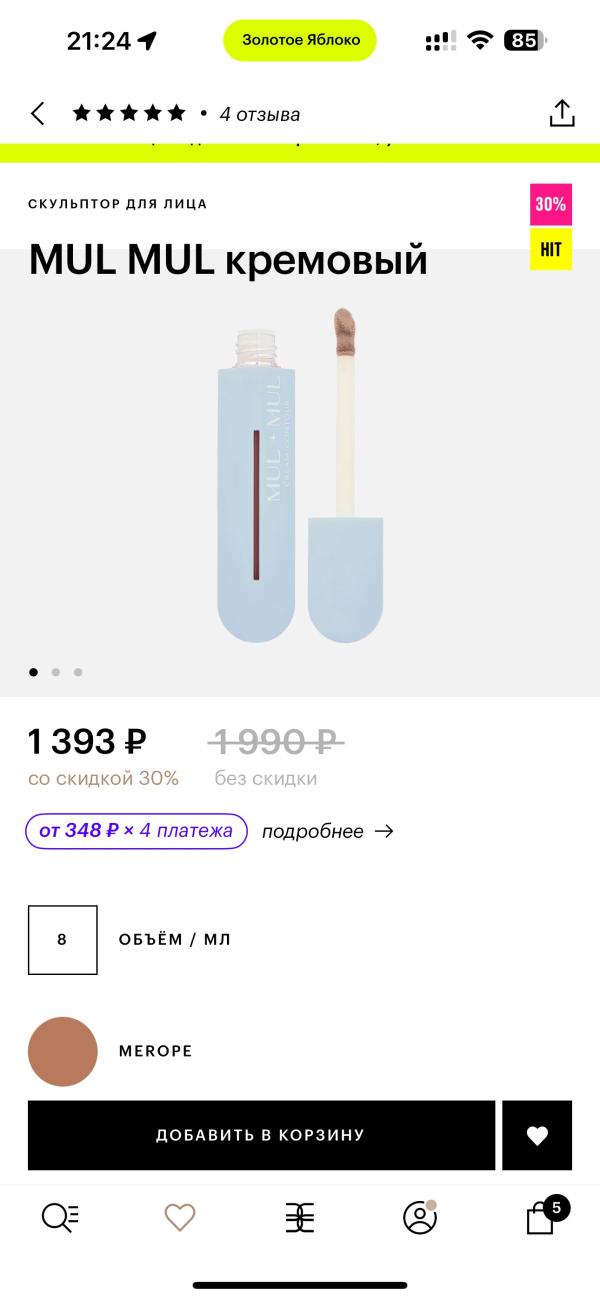600x1300 pixels.
Task: Add product to favorites with heart button
Action: (x=537, y=1135)
